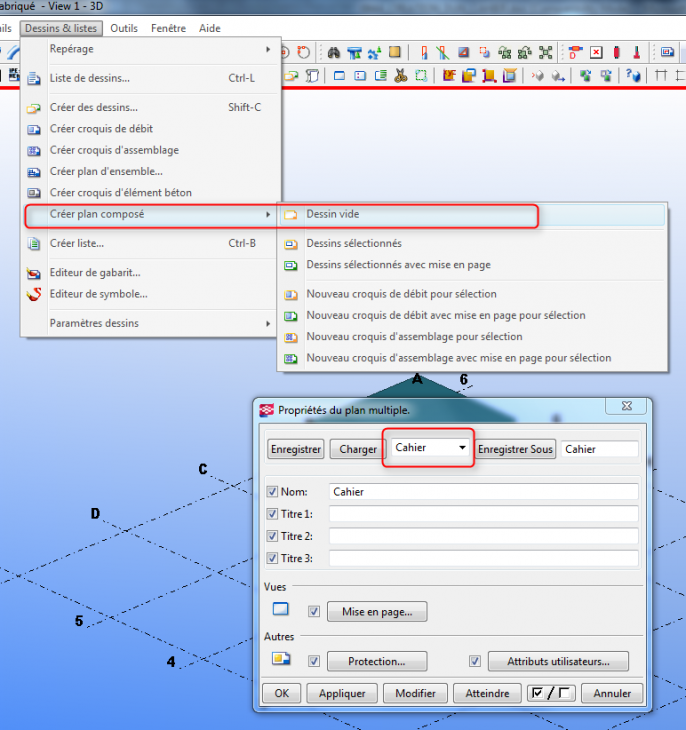Select Créer liste... menu entry
686x730 pixels.
coord(150,243)
